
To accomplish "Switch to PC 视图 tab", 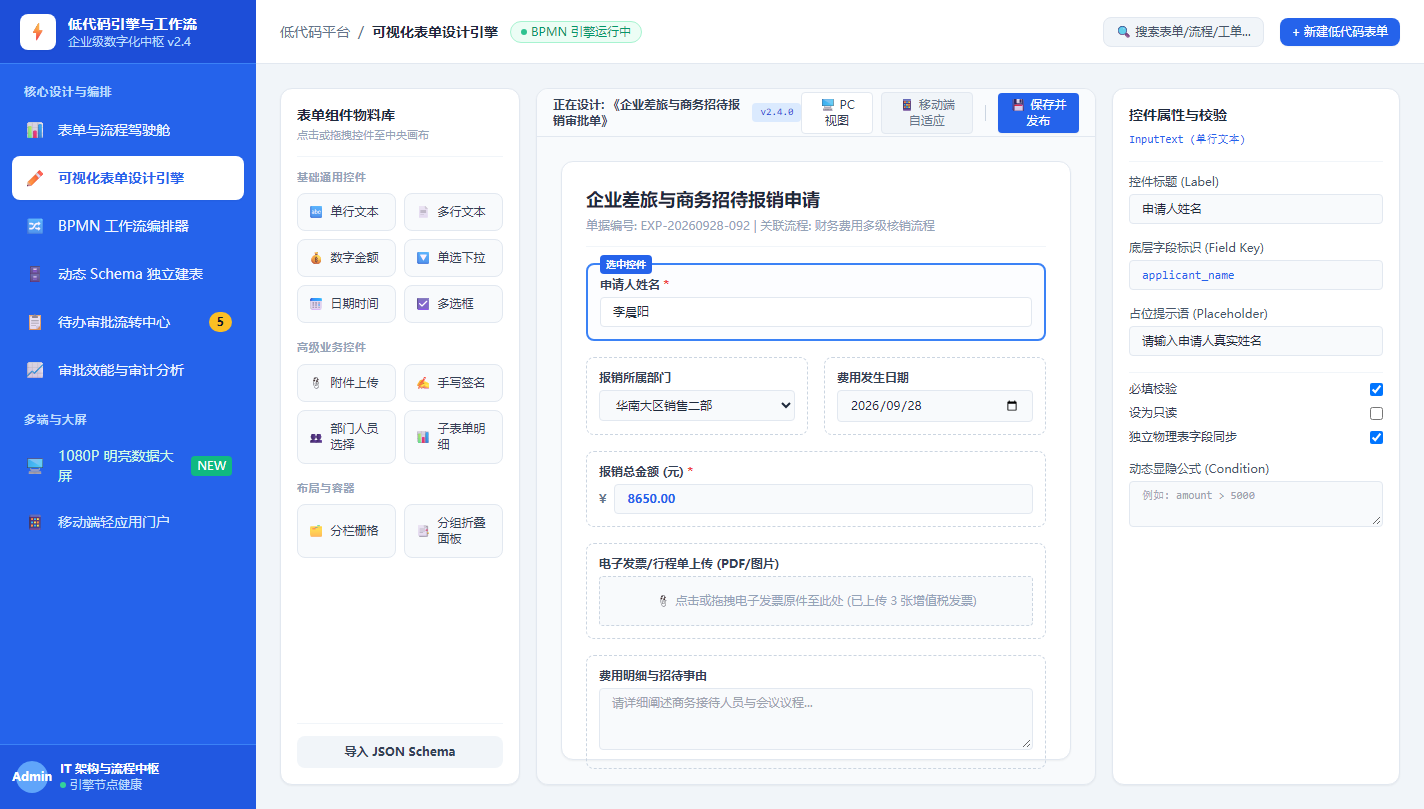I will point(837,113).
